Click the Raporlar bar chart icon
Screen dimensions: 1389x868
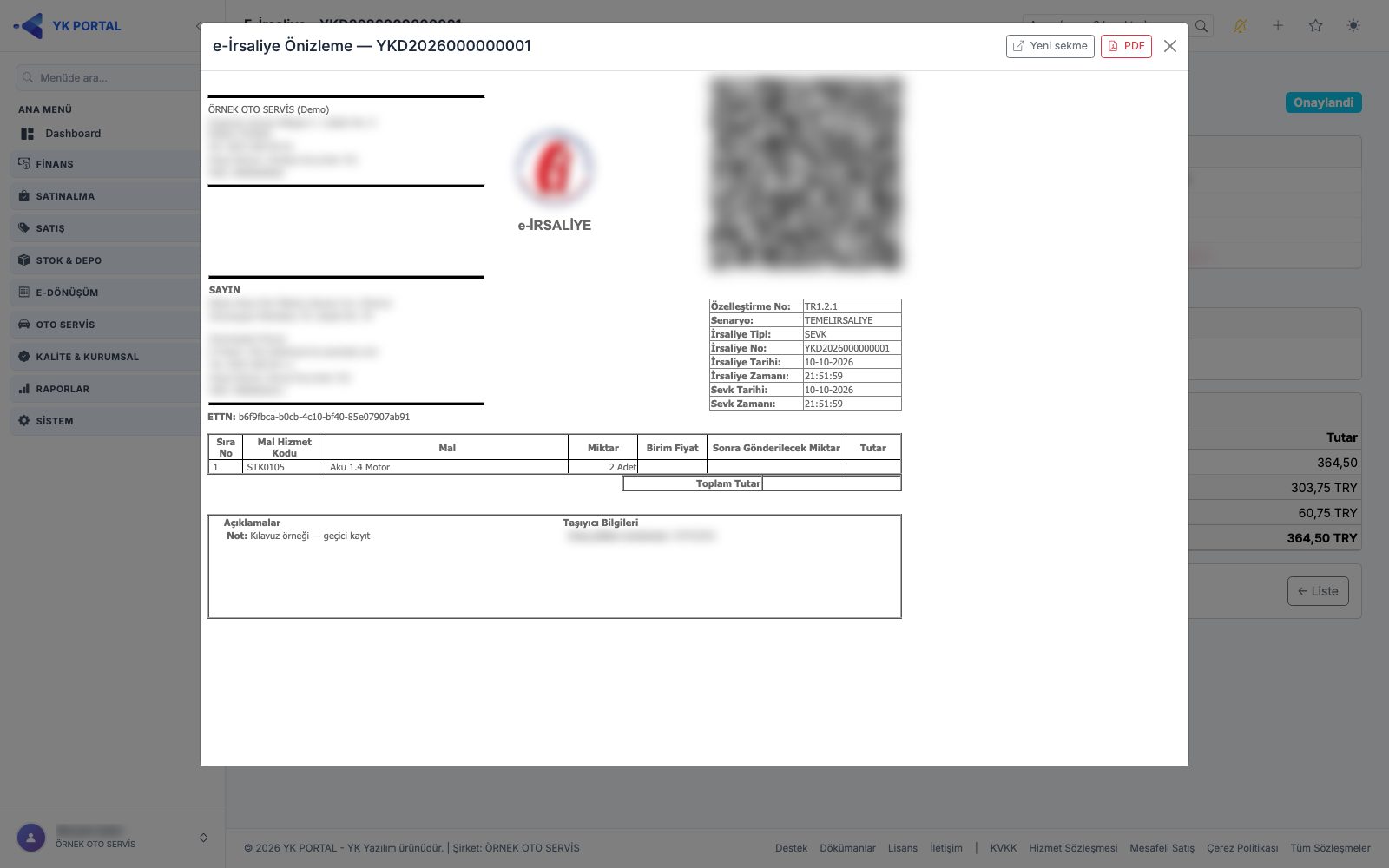pos(24,388)
